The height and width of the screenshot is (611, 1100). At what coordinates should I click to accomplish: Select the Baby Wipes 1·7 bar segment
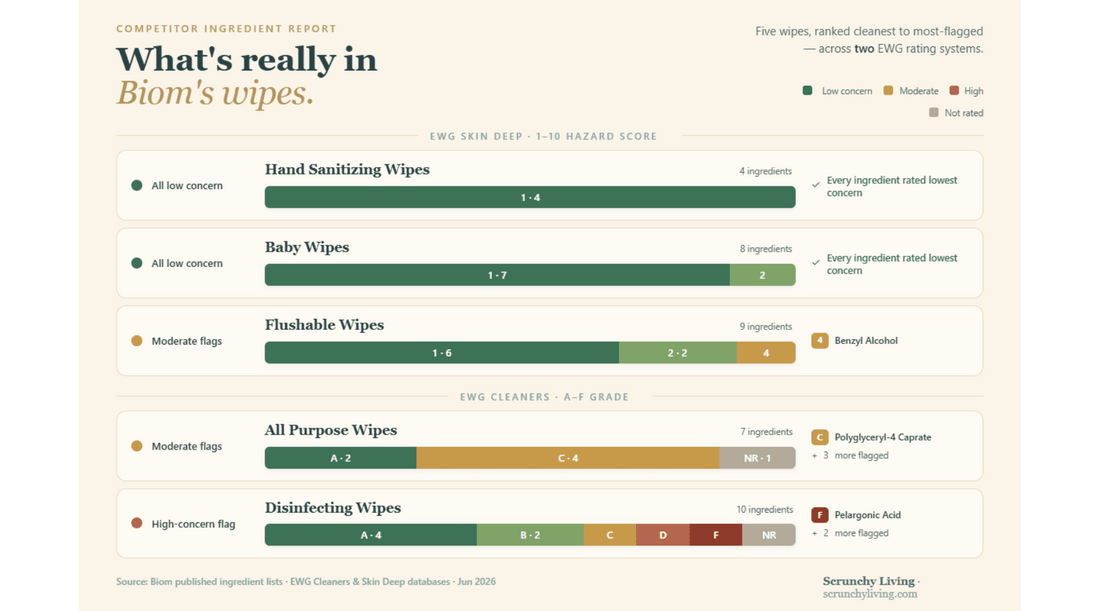(x=497, y=275)
